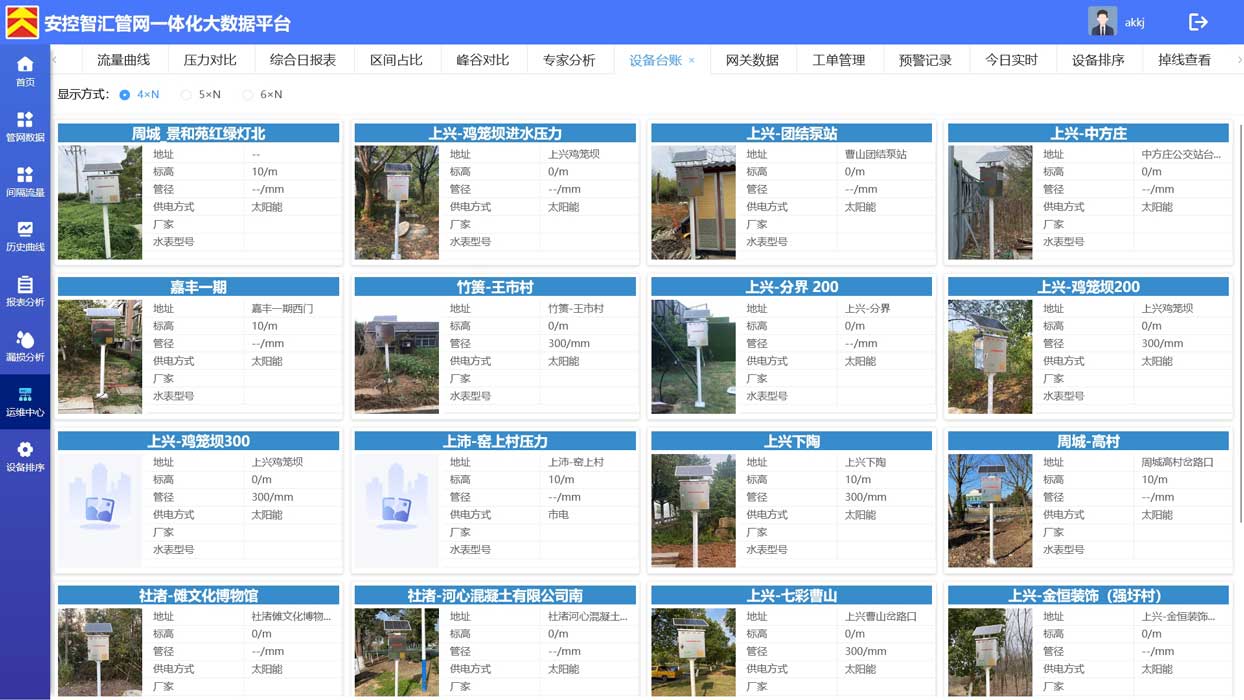The image size is (1244, 700).
Task: Open 历史曲线 history chart icon
Action: point(25,236)
